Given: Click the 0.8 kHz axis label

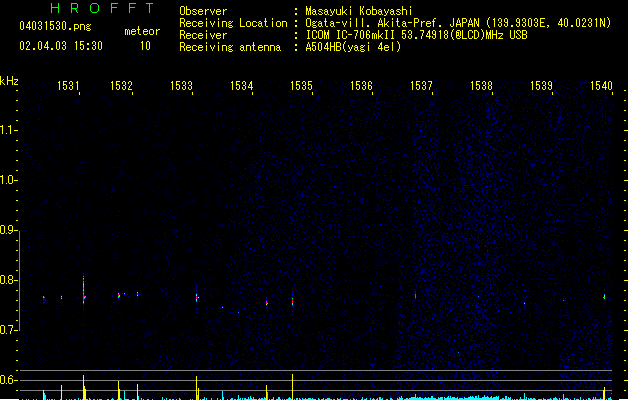Looking at the screenshot, I should coord(8,280).
